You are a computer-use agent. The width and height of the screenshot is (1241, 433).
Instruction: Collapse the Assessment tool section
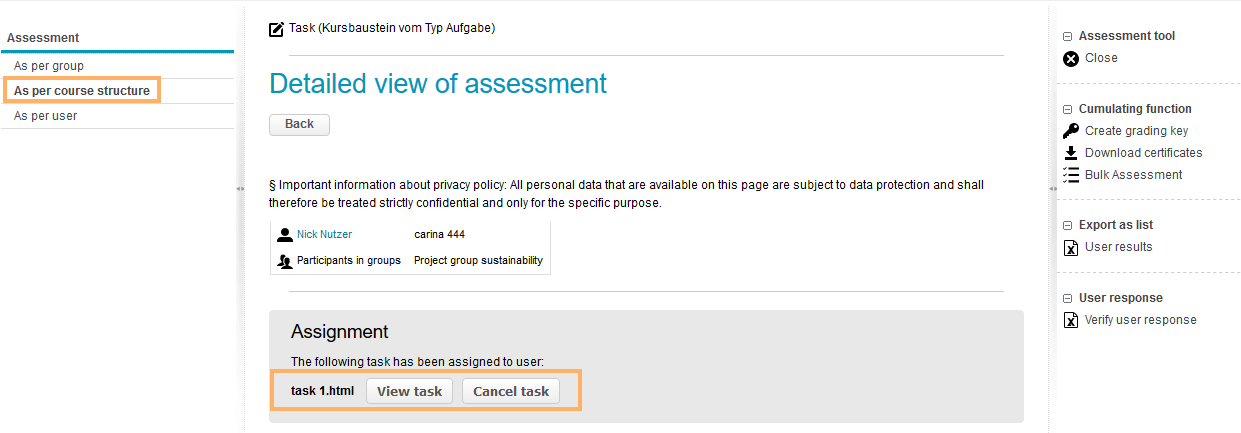click(x=1067, y=36)
